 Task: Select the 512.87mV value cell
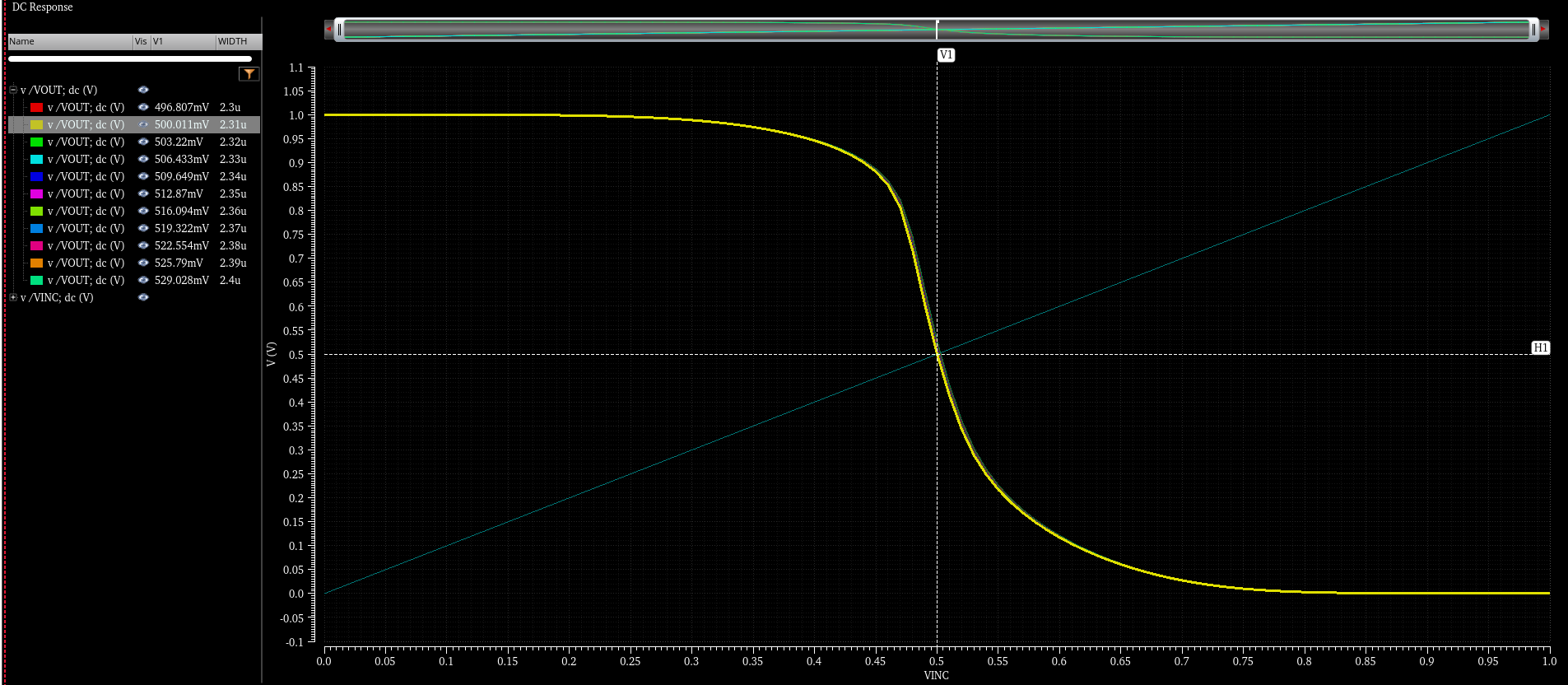pyautogui.click(x=179, y=193)
